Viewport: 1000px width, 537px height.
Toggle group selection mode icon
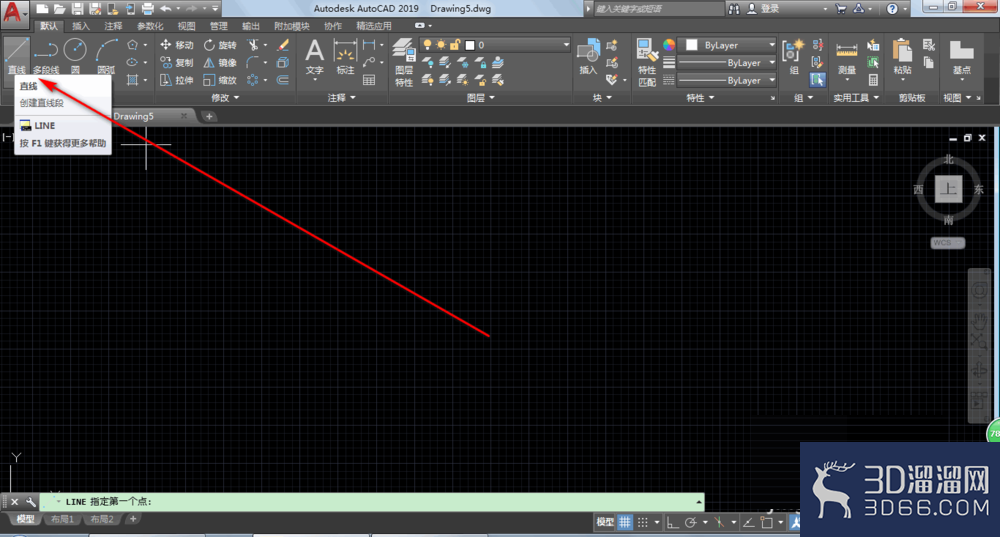(818, 80)
